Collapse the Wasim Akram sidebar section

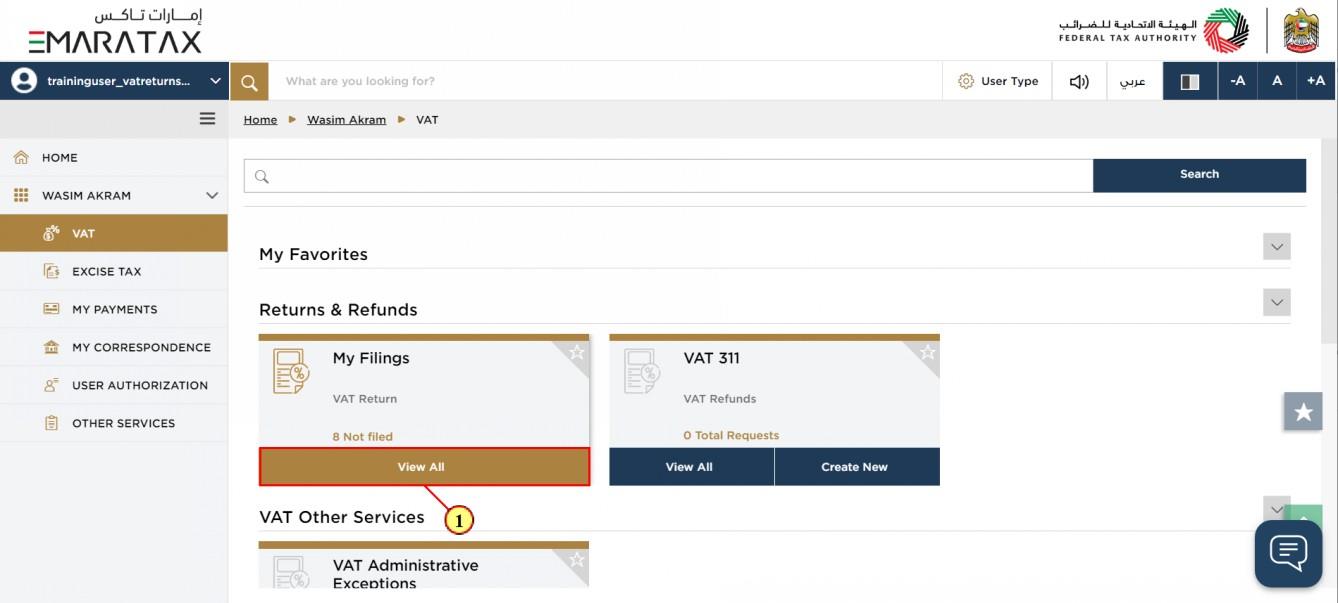click(211, 195)
